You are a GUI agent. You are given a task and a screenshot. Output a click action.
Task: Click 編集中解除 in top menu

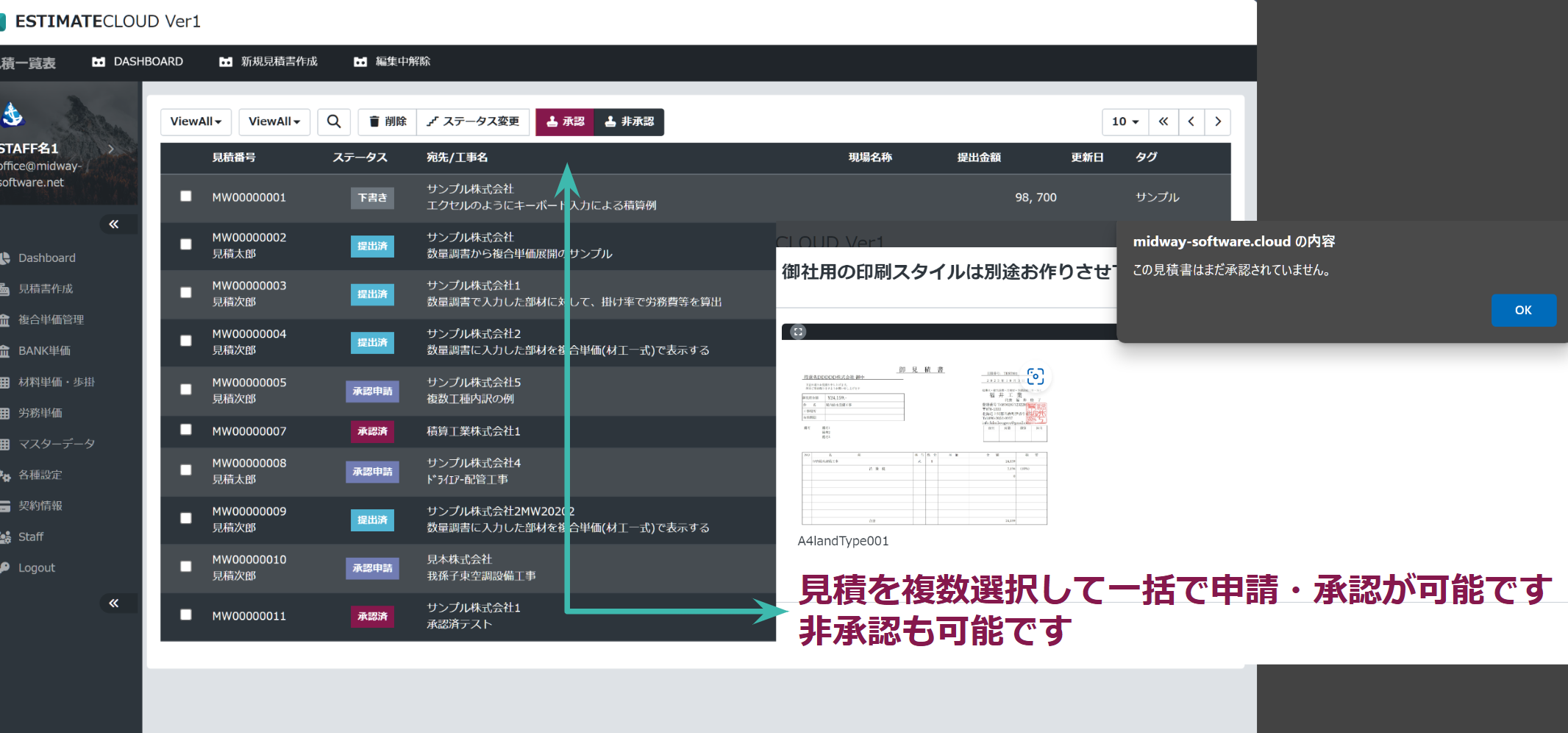[392, 62]
